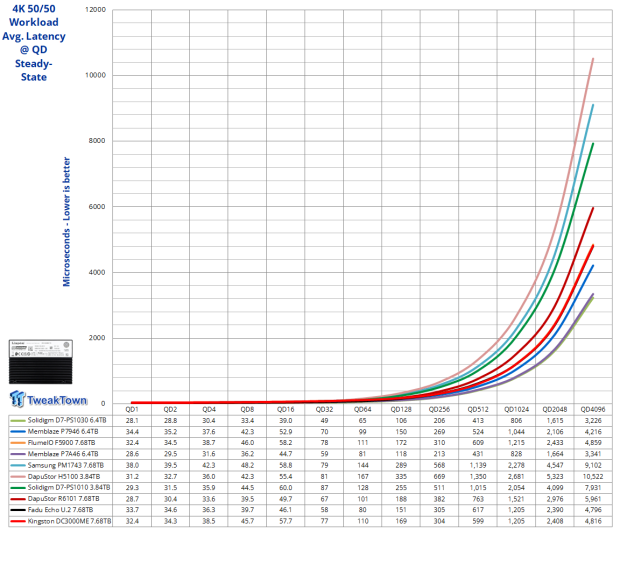The image size is (620, 568).
Task: Click Solidigm D7-PS1030 QD4096 value 3,226
Action: pyautogui.click(x=593, y=420)
